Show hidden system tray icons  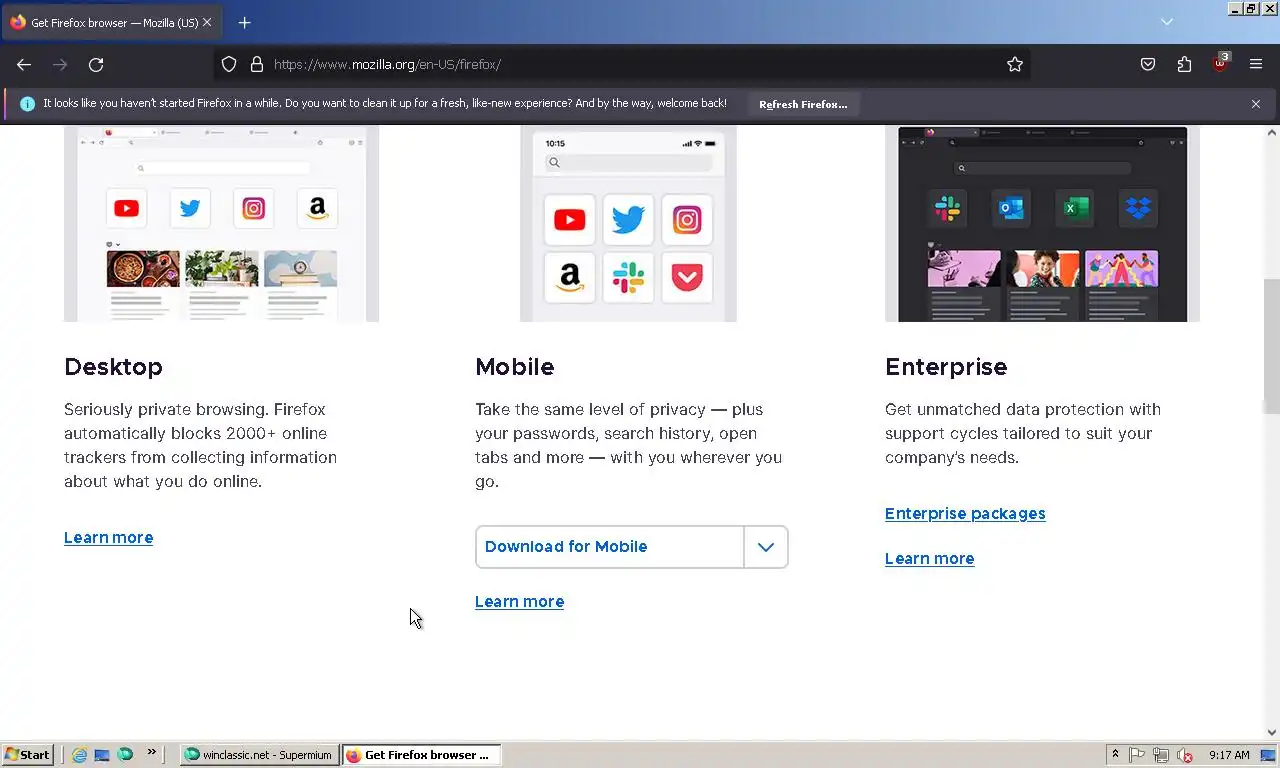tap(1115, 755)
